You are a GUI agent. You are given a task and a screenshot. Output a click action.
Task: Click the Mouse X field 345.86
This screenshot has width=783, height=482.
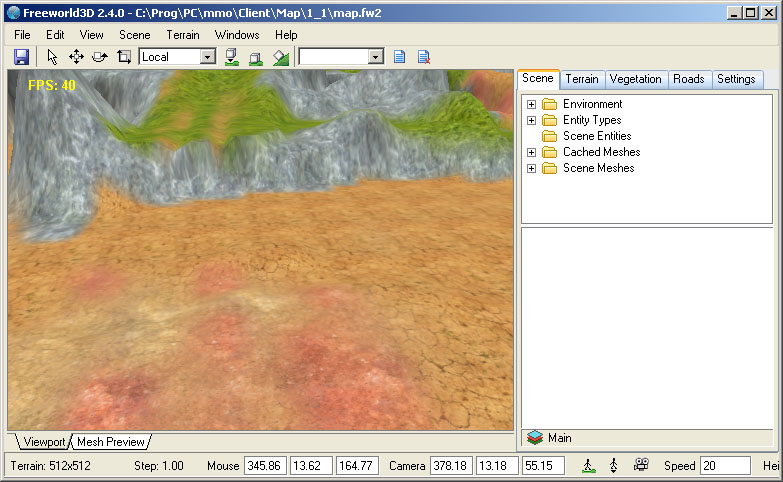[x=265, y=466]
